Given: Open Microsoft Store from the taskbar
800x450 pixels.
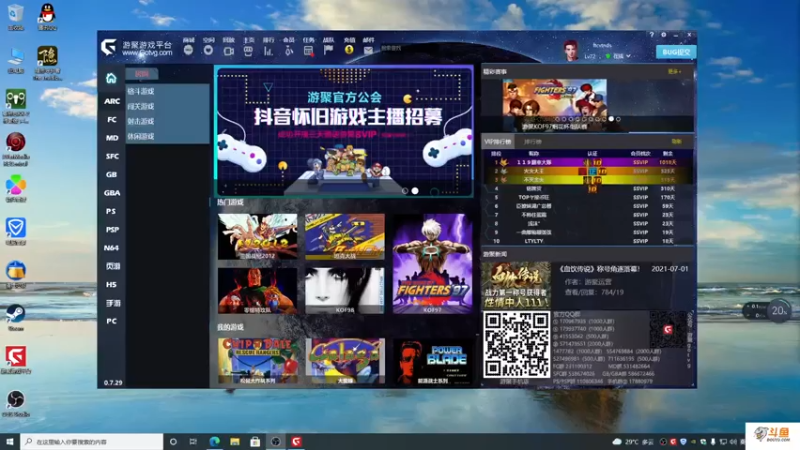Looking at the screenshot, I should click(x=255, y=441).
